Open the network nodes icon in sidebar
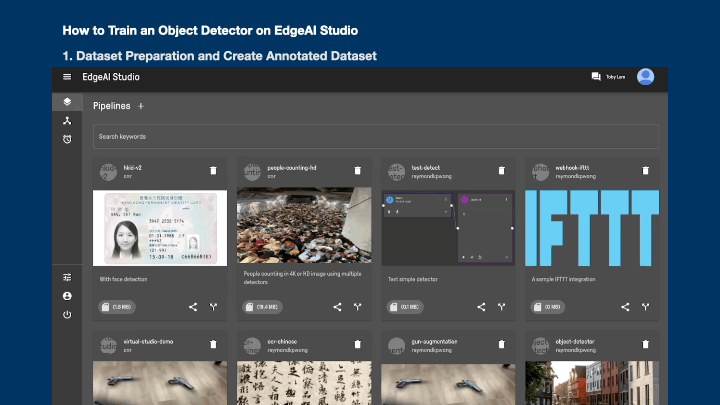 [67, 120]
